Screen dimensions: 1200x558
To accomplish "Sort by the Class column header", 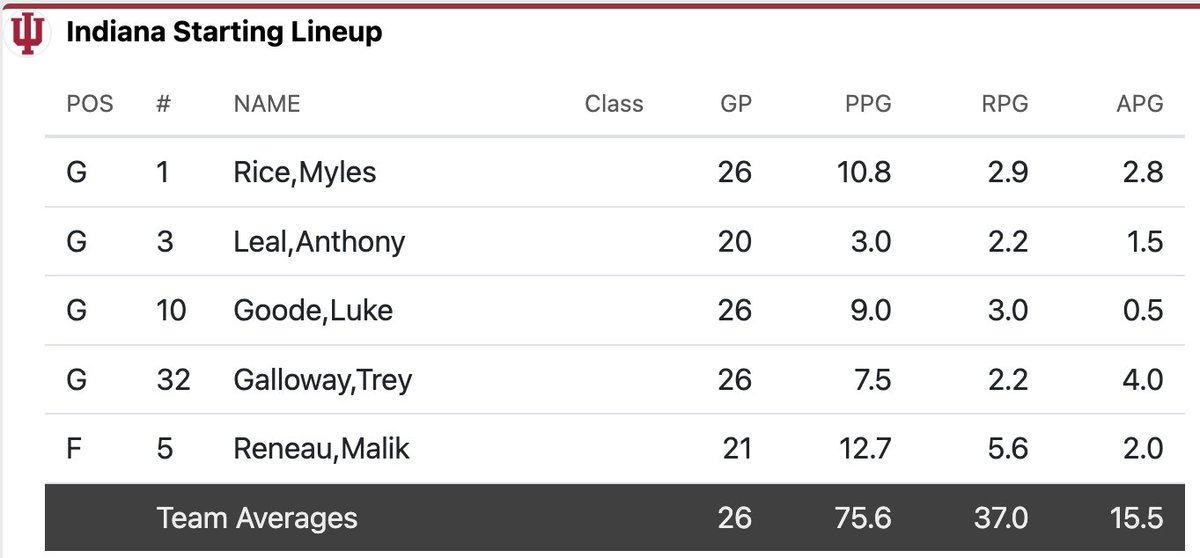I will (614, 103).
